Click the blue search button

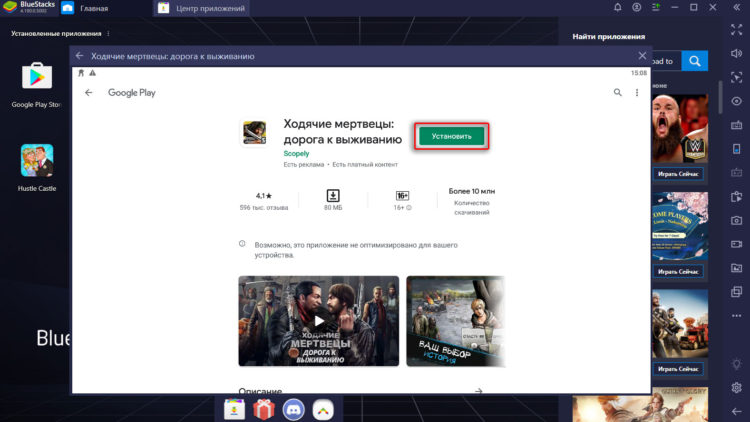click(695, 61)
